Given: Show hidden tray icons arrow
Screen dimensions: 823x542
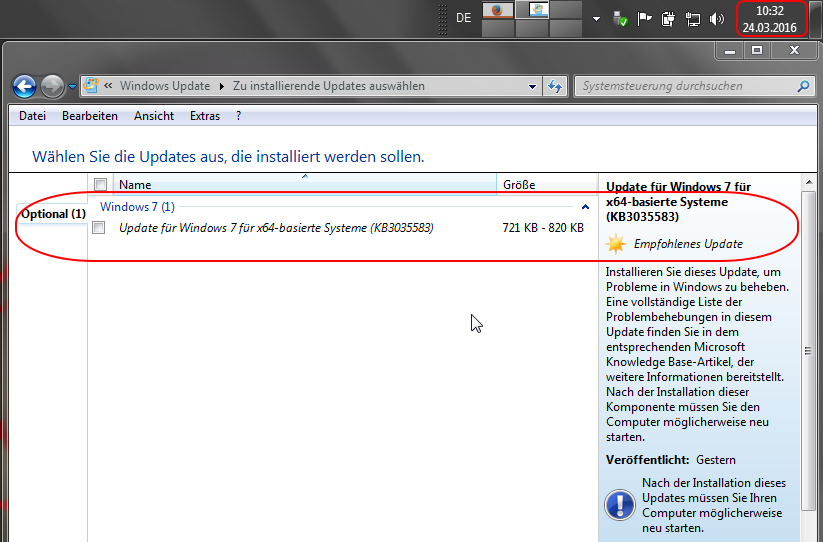Looking at the screenshot, I should [596, 19].
